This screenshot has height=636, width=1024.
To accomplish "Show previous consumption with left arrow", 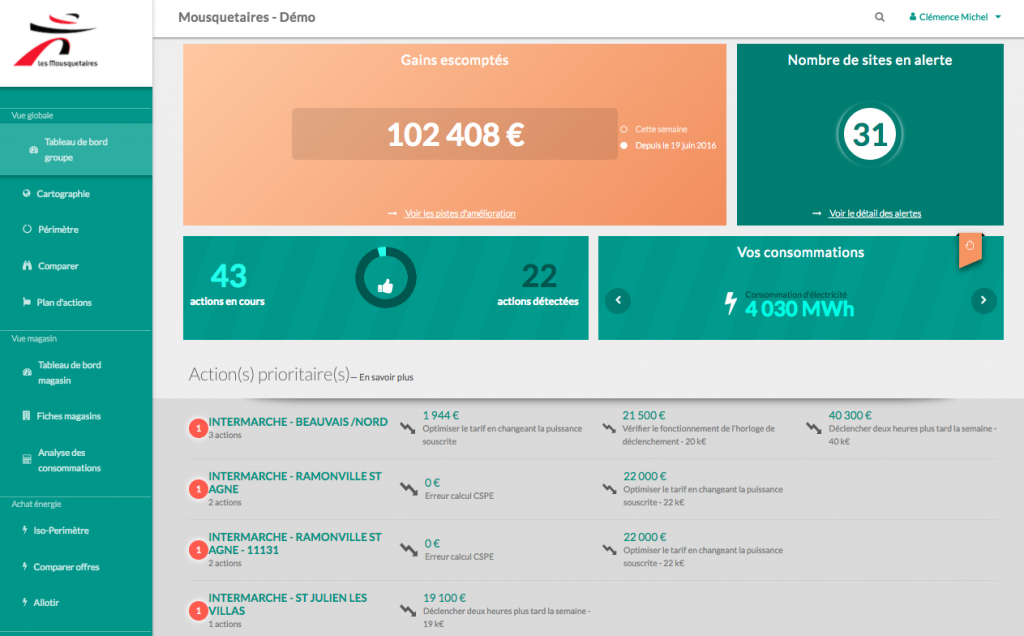I will 618,300.
